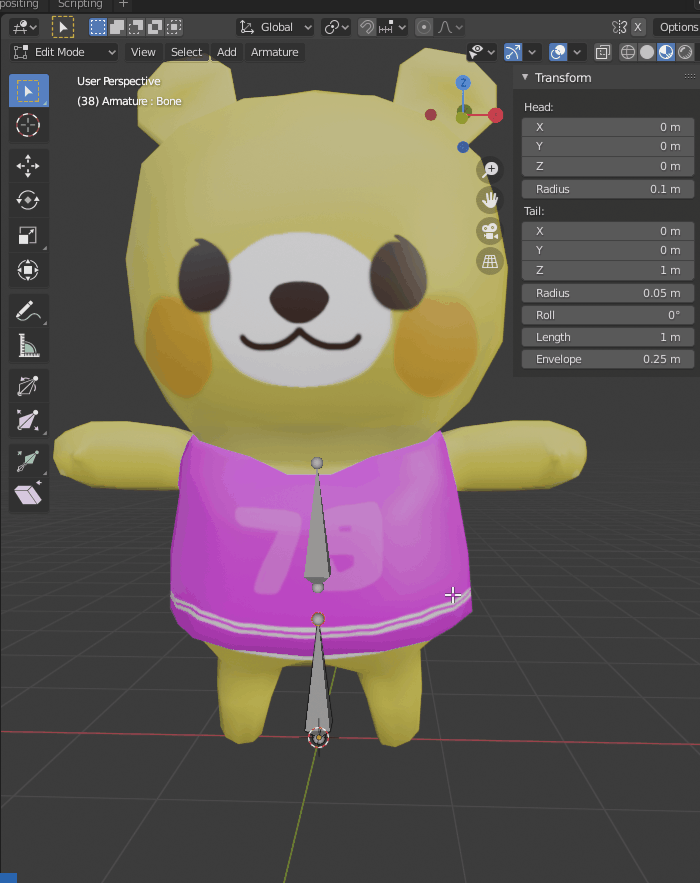Choose the Subtract selection mode icon
Image resolution: width=700 pixels, height=883 pixels.
136,27
